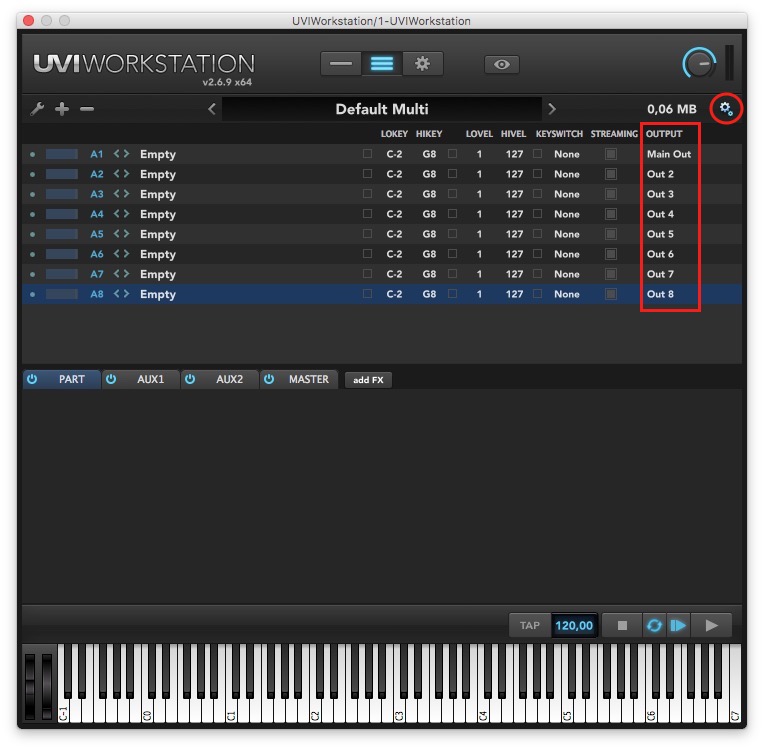The height and width of the screenshot is (750, 764).
Task: Load next preset for part A5
Action: coord(127,233)
